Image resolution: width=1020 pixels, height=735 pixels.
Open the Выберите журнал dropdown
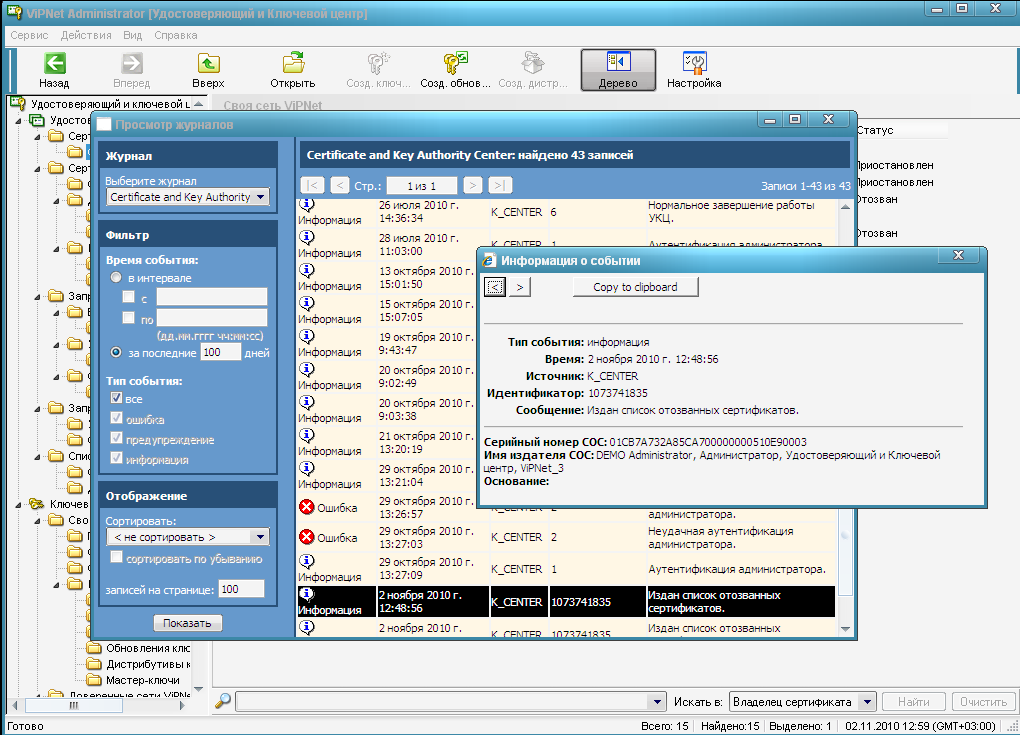[260, 197]
